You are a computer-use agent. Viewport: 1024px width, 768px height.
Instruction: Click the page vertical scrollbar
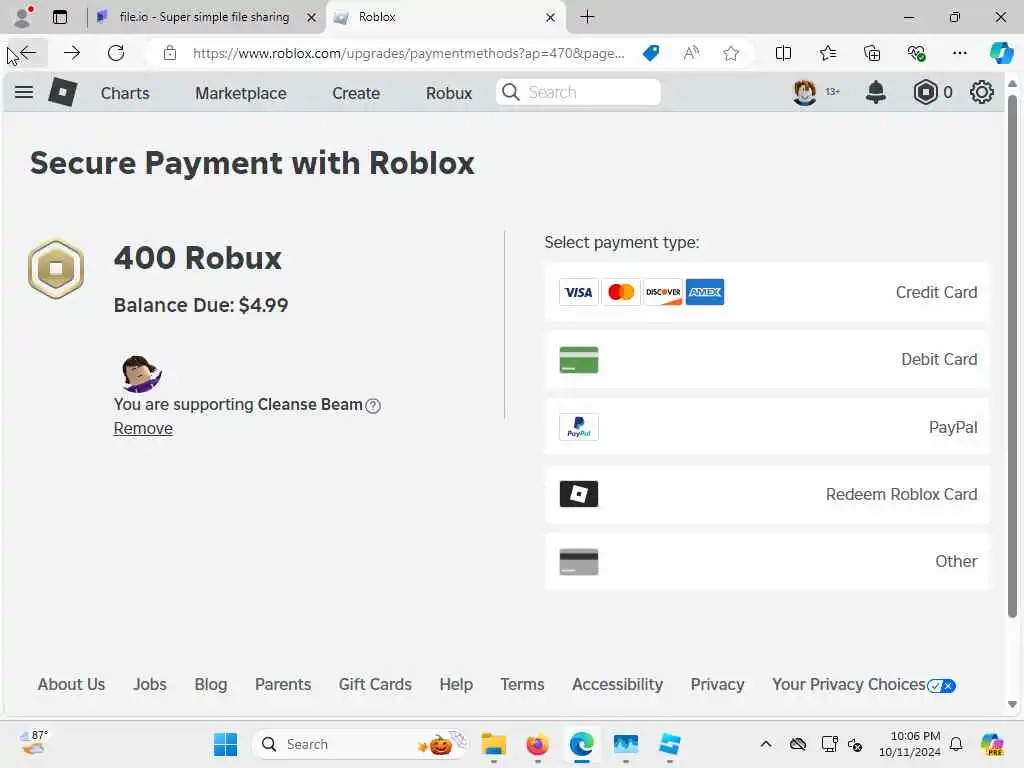(x=1012, y=356)
